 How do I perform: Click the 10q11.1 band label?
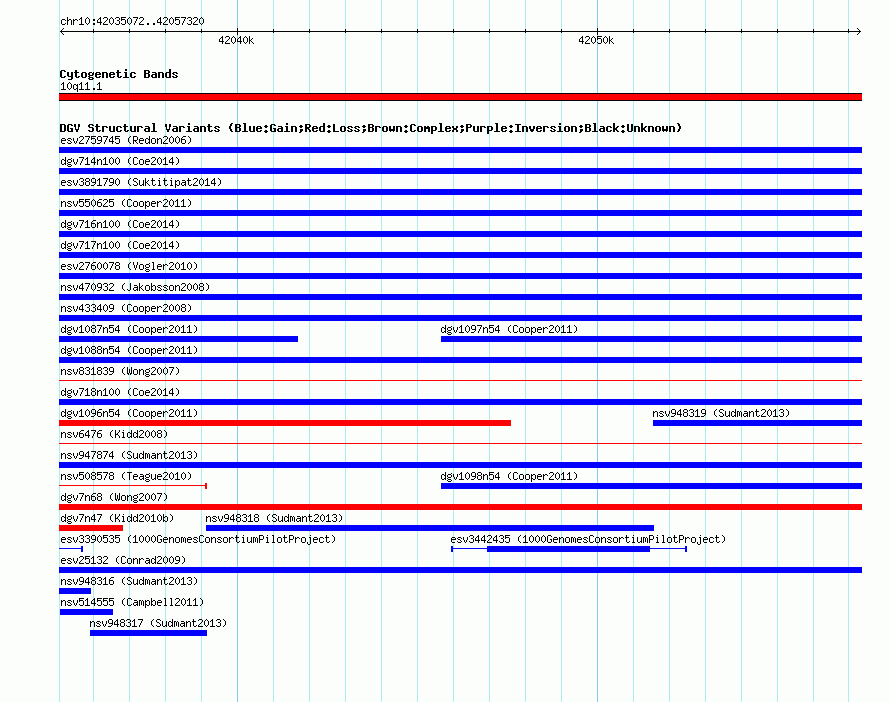81,86
